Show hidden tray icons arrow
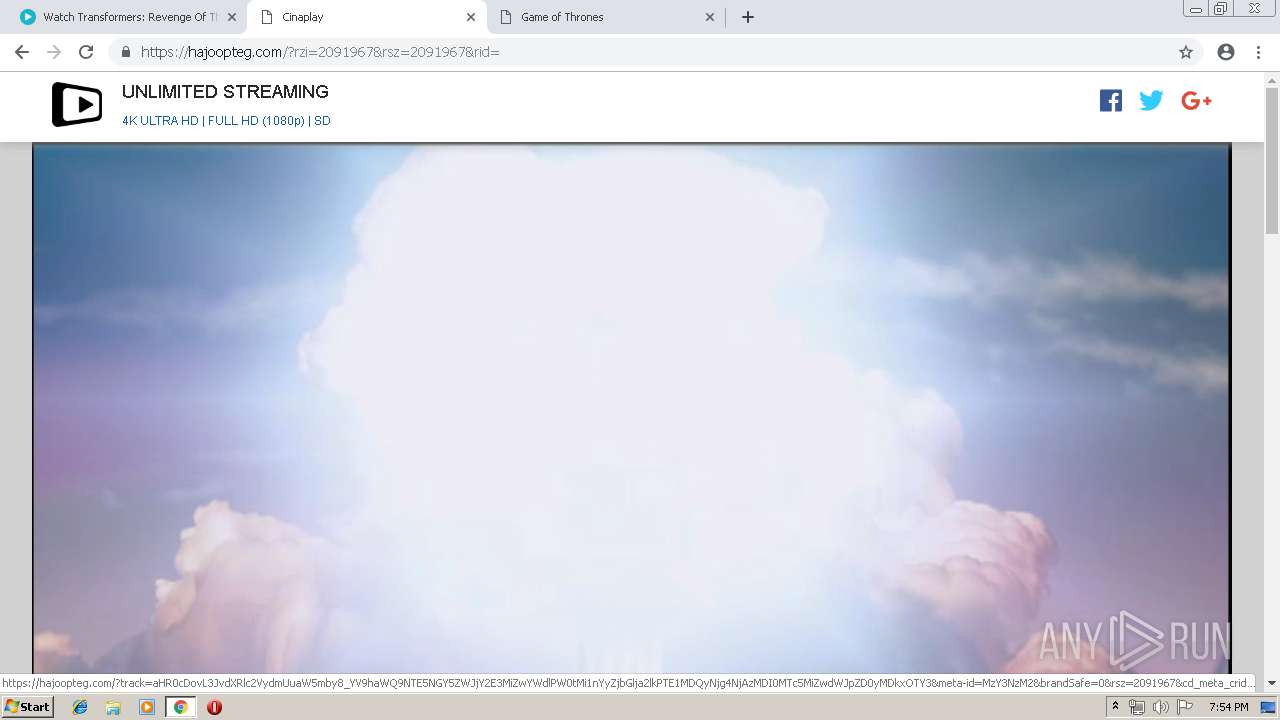 (1115, 707)
